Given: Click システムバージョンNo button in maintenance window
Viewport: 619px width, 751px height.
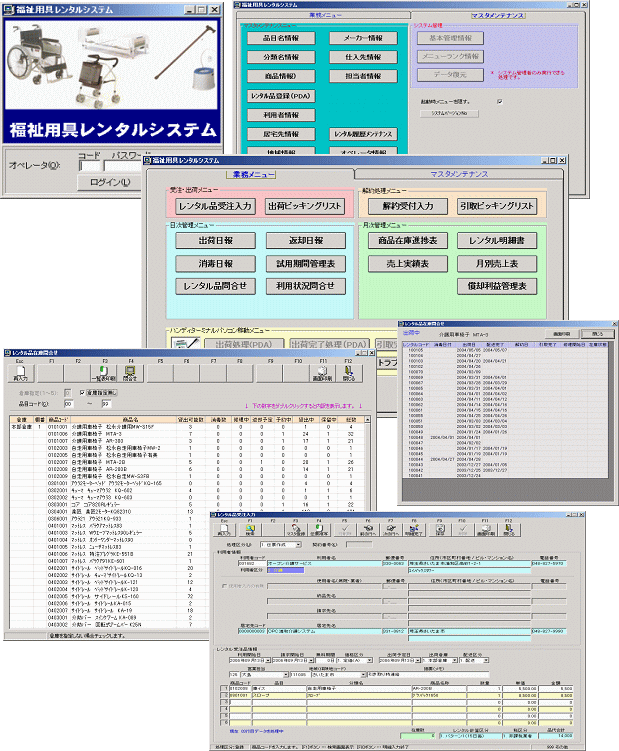Looking at the screenshot, I should pyautogui.click(x=449, y=114).
